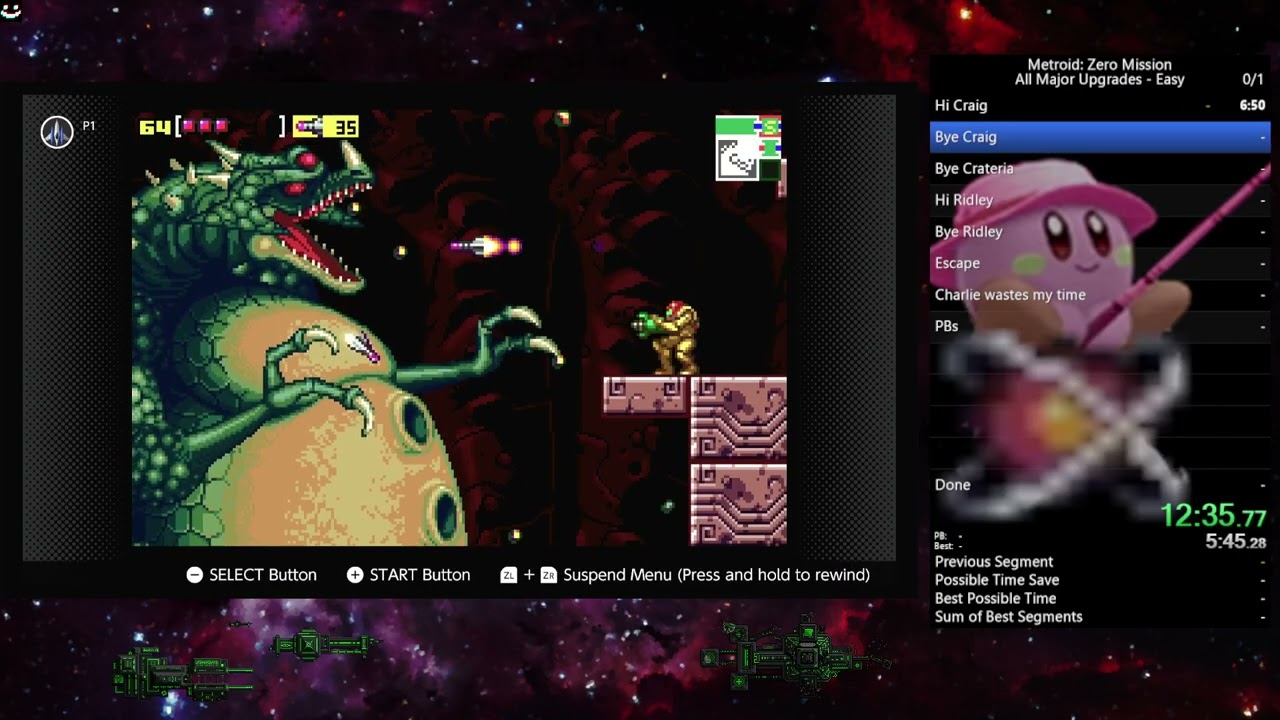Select the highlighted 'Bye Craig' split
The width and height of the screenshot is (1280, 720).
1100,137
